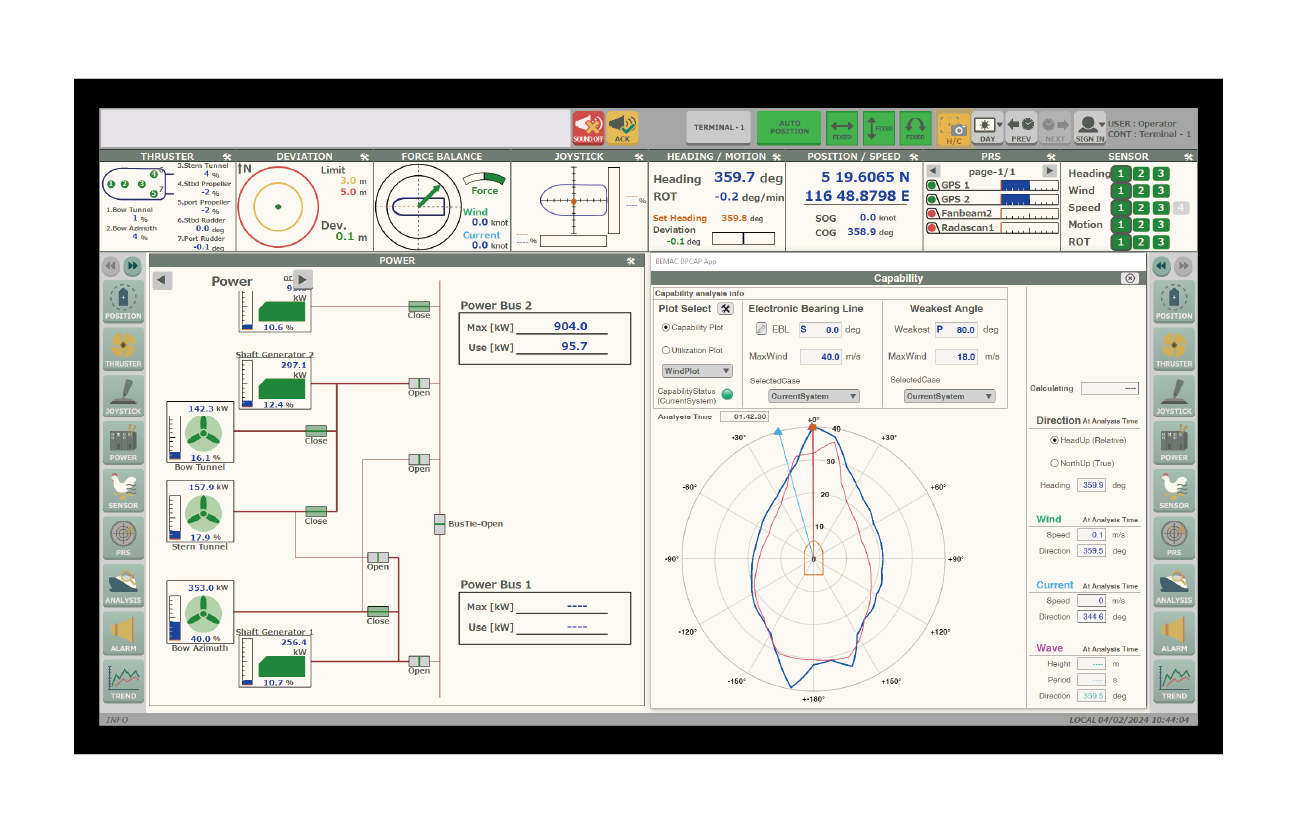This screenshot has width=1299, height=835.
Task: Open Plot Select settings tool icon
Action: click(726, 309)
